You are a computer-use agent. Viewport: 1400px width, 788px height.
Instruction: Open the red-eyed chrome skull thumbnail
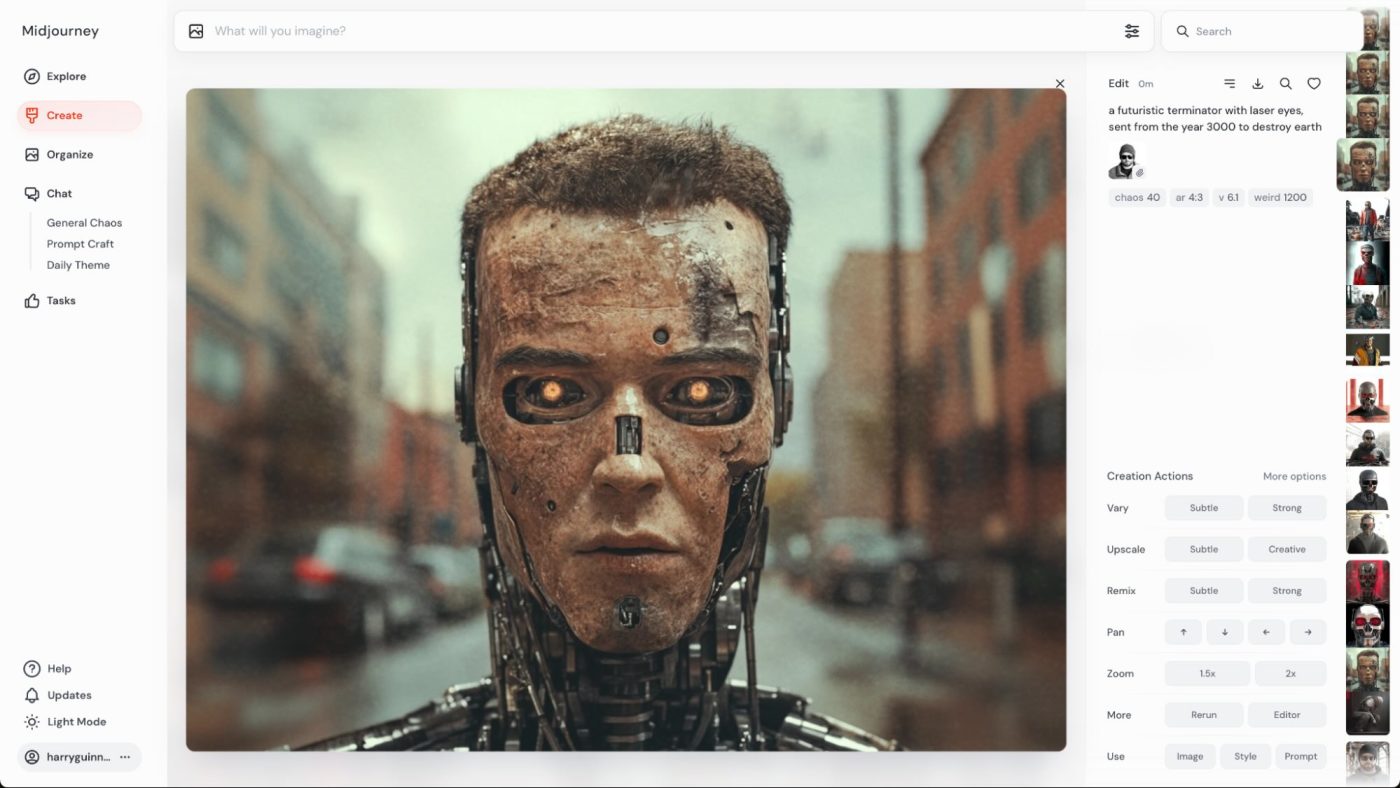point(1367,625)
